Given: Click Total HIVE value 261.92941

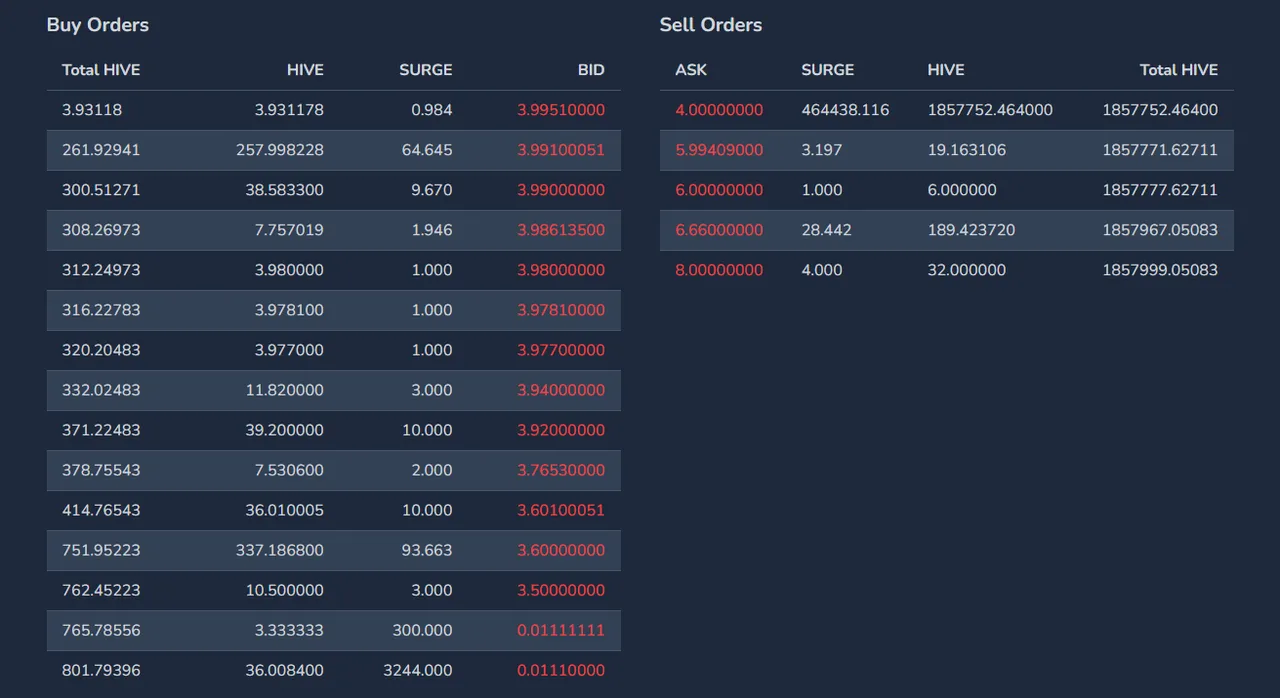Looking at the screenshot, I should 101,150.
